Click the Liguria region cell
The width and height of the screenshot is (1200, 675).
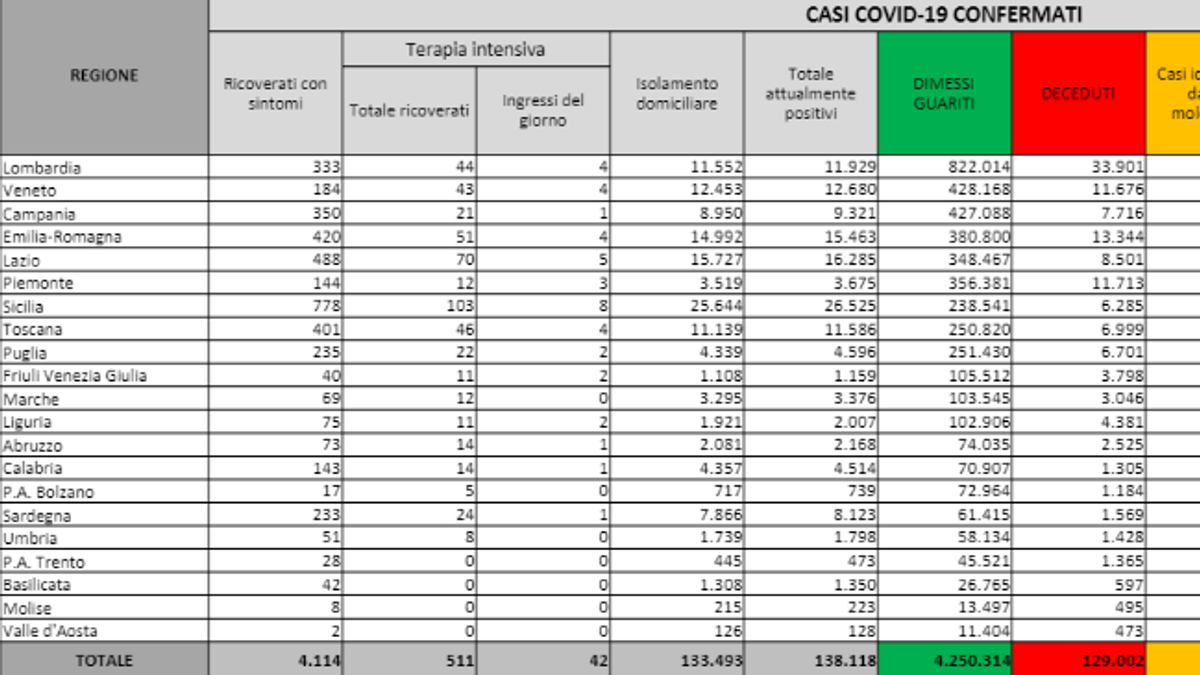[x=104, y=422]
